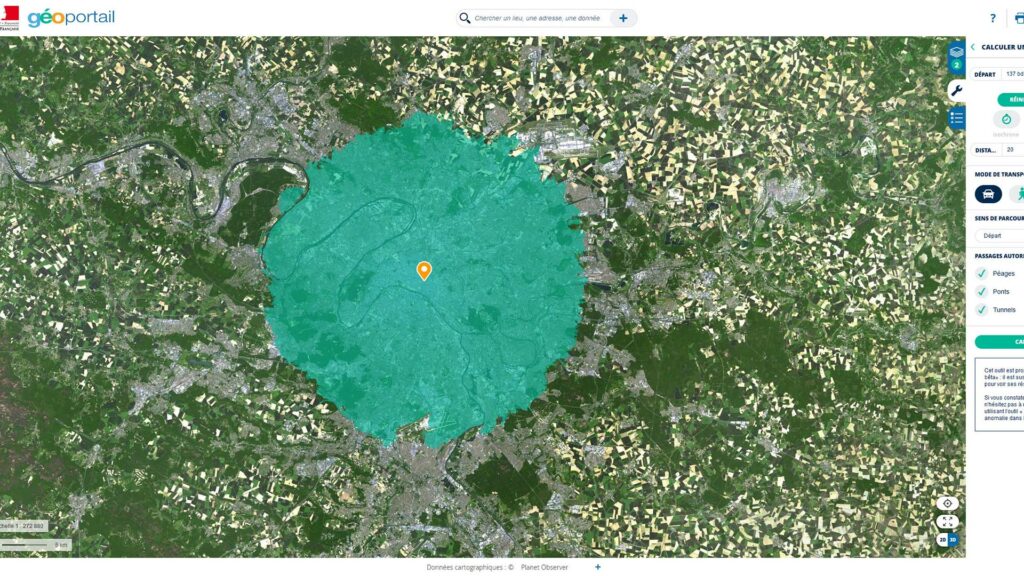Click the search field for a place or address
This screenshot has height=576, width=1024.
click(x=537, y=18)
